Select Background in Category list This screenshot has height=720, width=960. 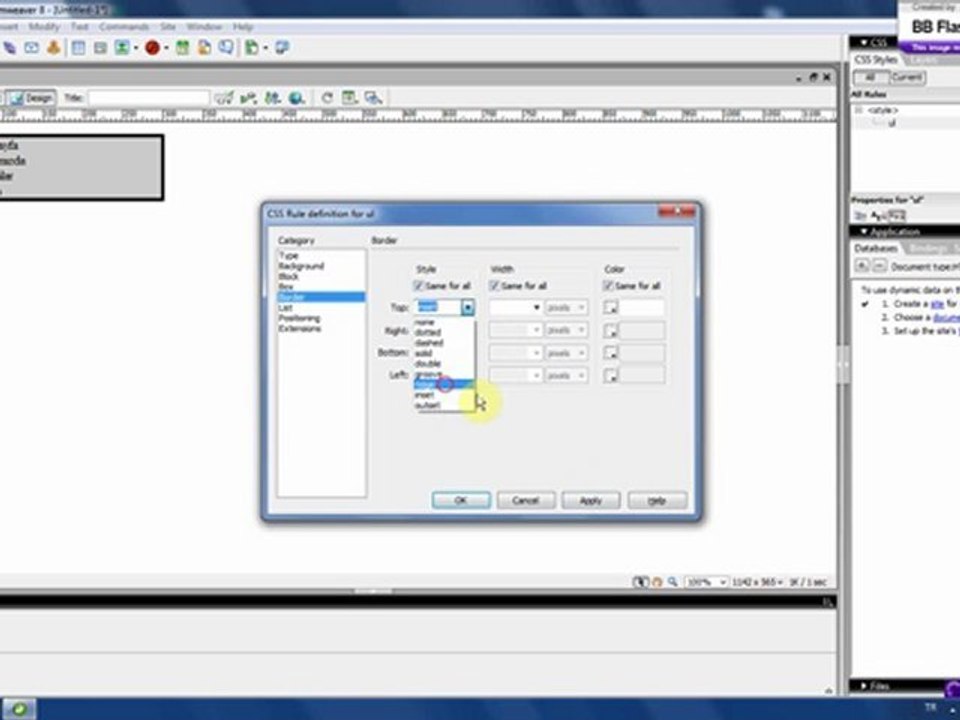[321, 266]
